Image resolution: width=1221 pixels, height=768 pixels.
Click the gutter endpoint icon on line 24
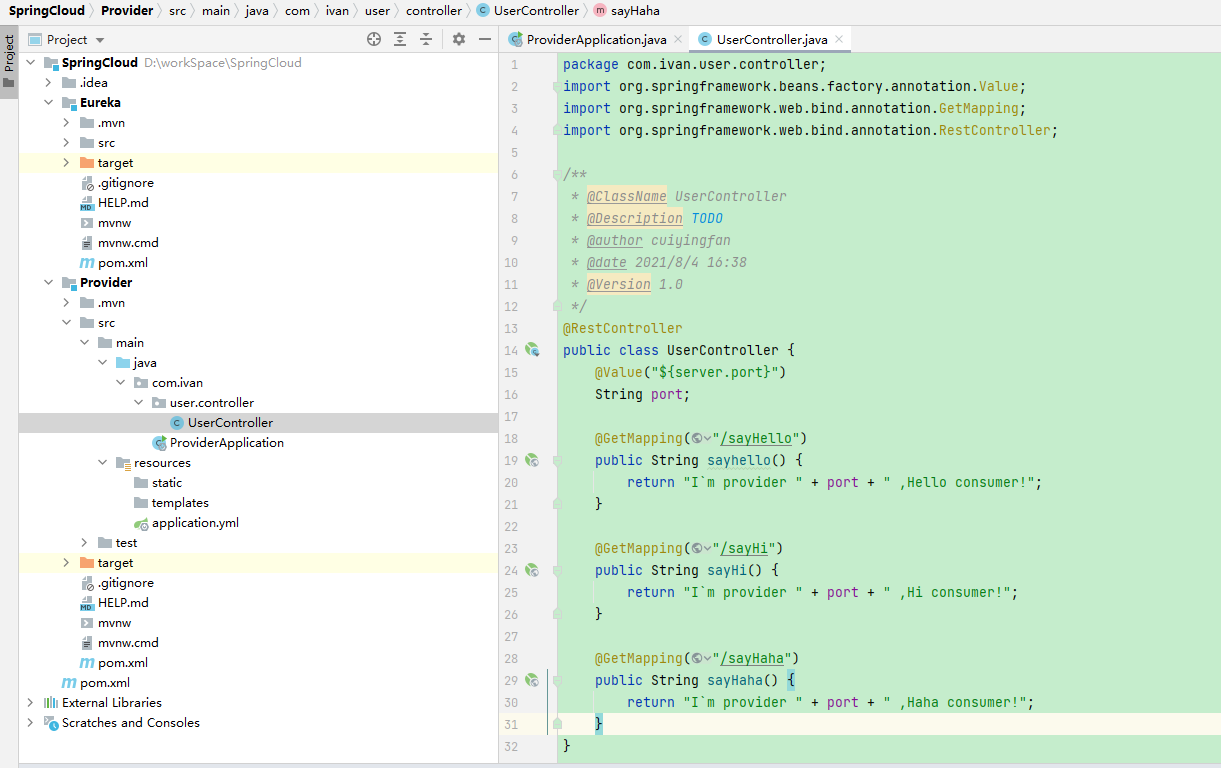click(532, 570)
